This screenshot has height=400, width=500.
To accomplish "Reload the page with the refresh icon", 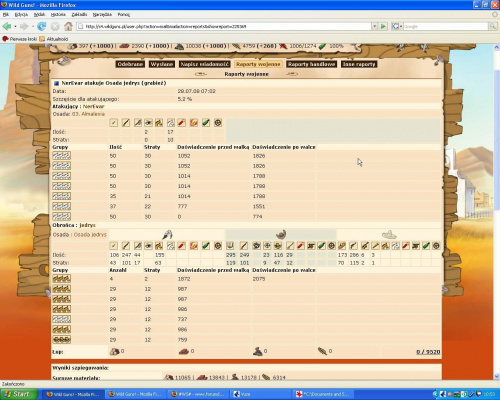I will click(x=42, y=26).
